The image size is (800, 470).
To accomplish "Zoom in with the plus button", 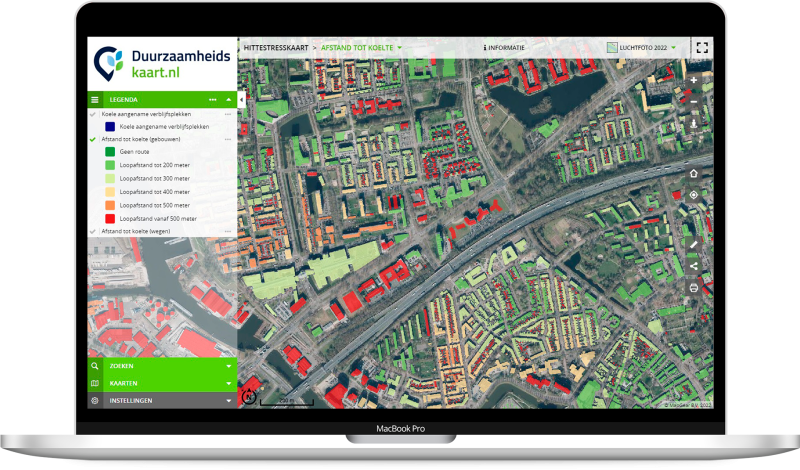I will point(693,79).
